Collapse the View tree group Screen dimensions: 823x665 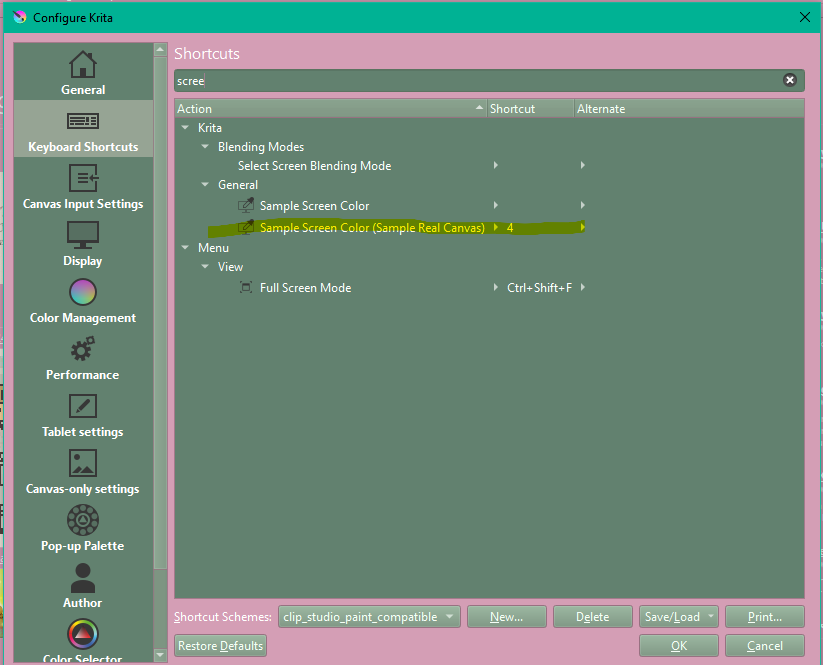point(205,266)
